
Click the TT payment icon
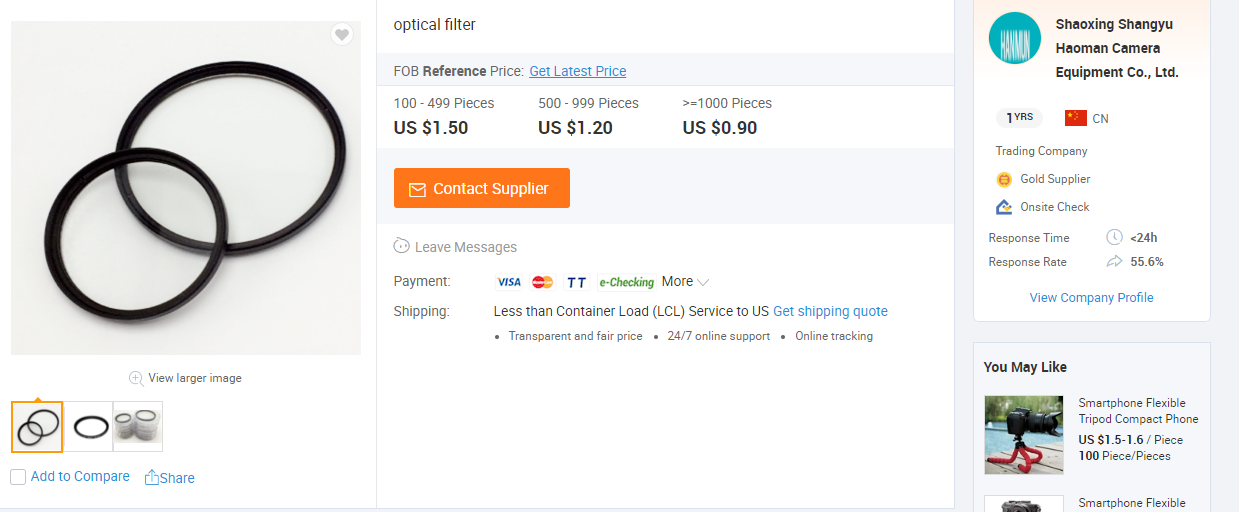(x=577, y=282)
